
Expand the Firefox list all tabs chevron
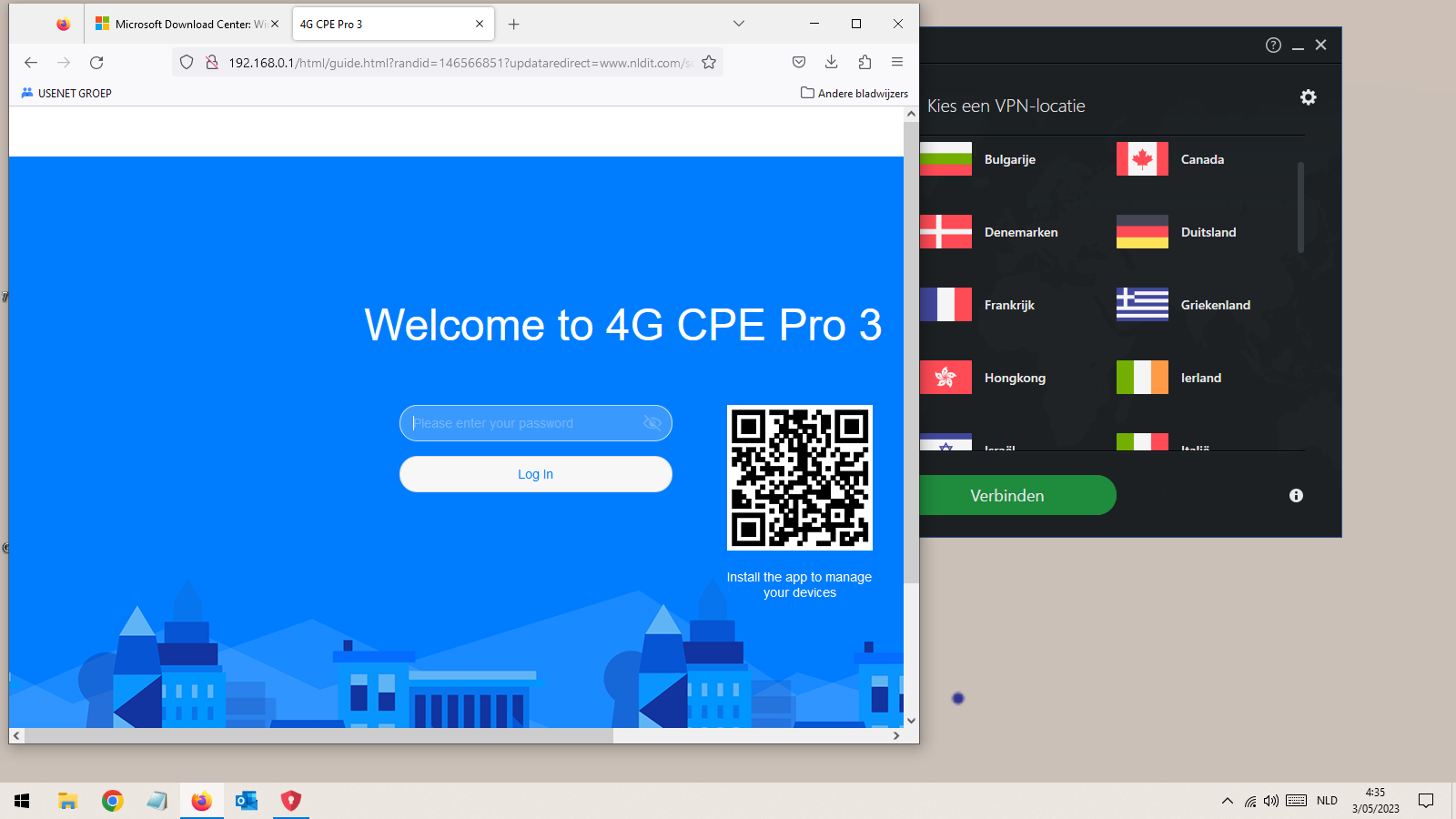click(x=739, y=24)
